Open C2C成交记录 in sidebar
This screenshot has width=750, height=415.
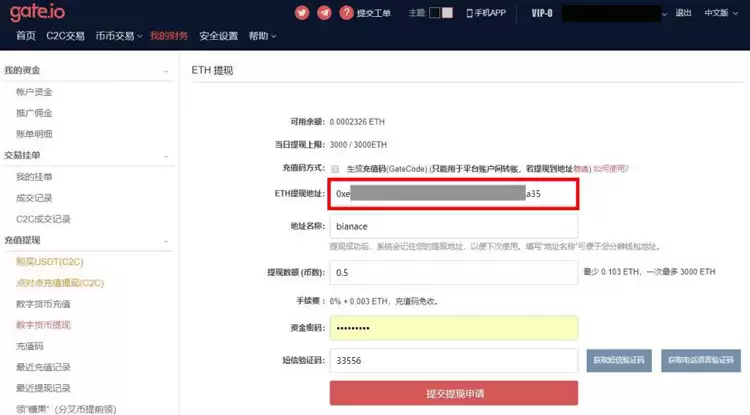(43, 219)
